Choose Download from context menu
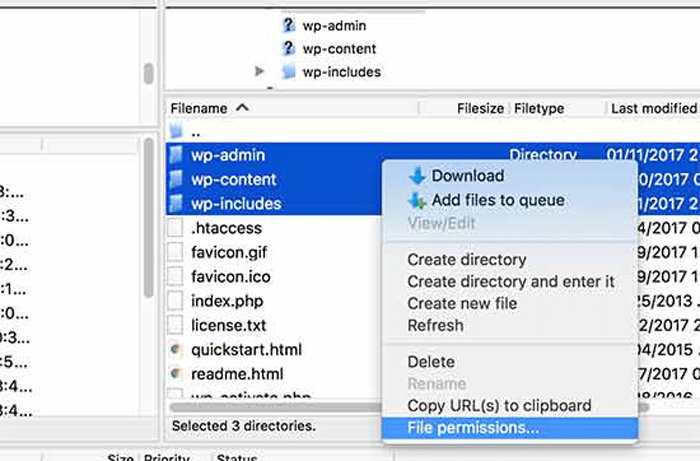Image resolution: width=700 pixels, height=461 pixels. [467, 176]
